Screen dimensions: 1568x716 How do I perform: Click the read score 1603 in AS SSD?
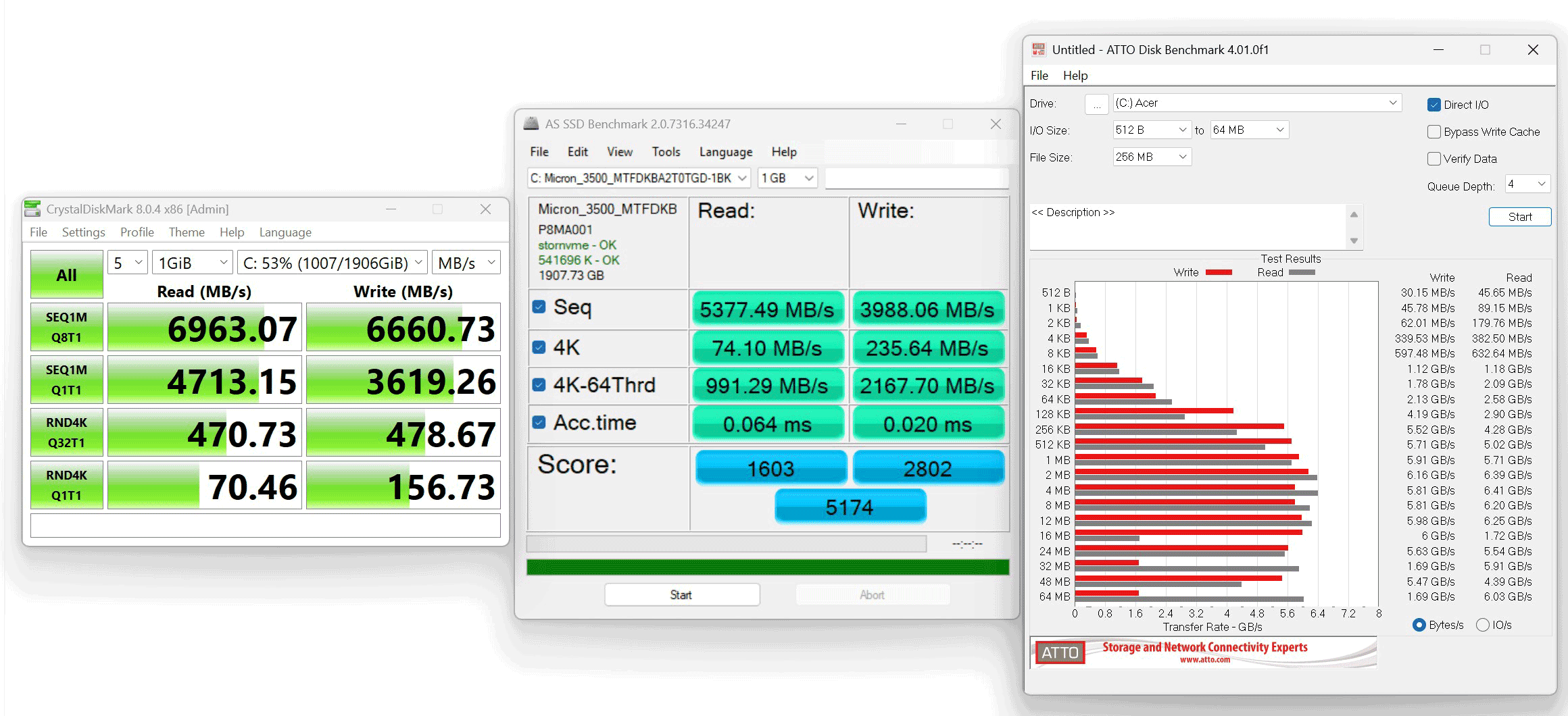pos(770,467)
